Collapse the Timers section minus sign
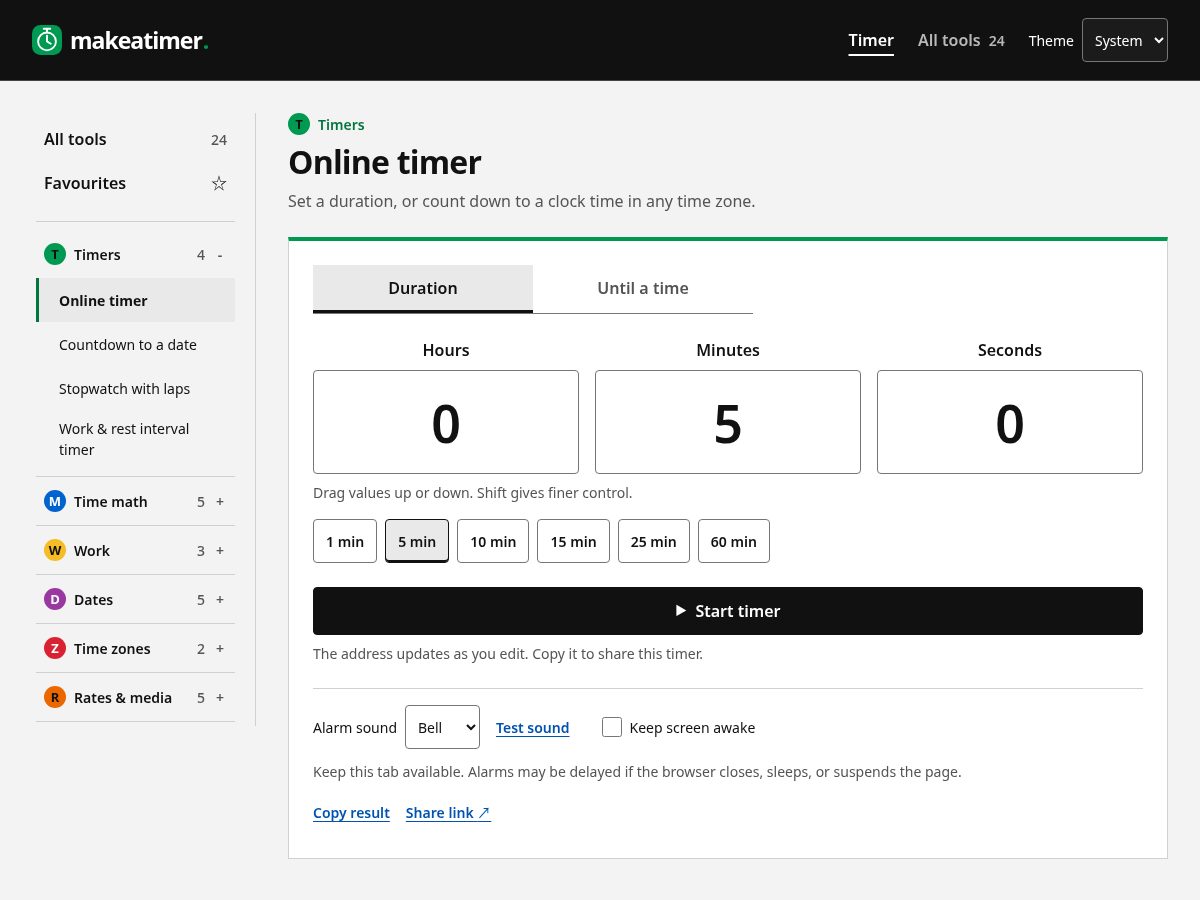The image size is (1200, 900). [220, 255]
